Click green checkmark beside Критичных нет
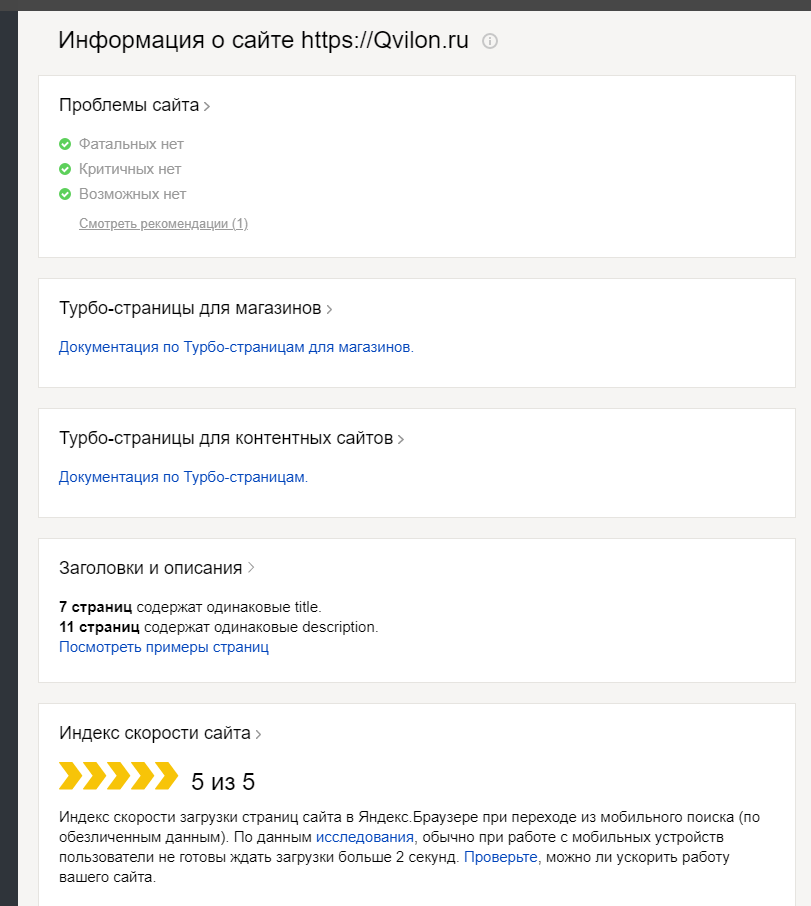The width and height of the screenshot is (811, 906). pos(65,169)
